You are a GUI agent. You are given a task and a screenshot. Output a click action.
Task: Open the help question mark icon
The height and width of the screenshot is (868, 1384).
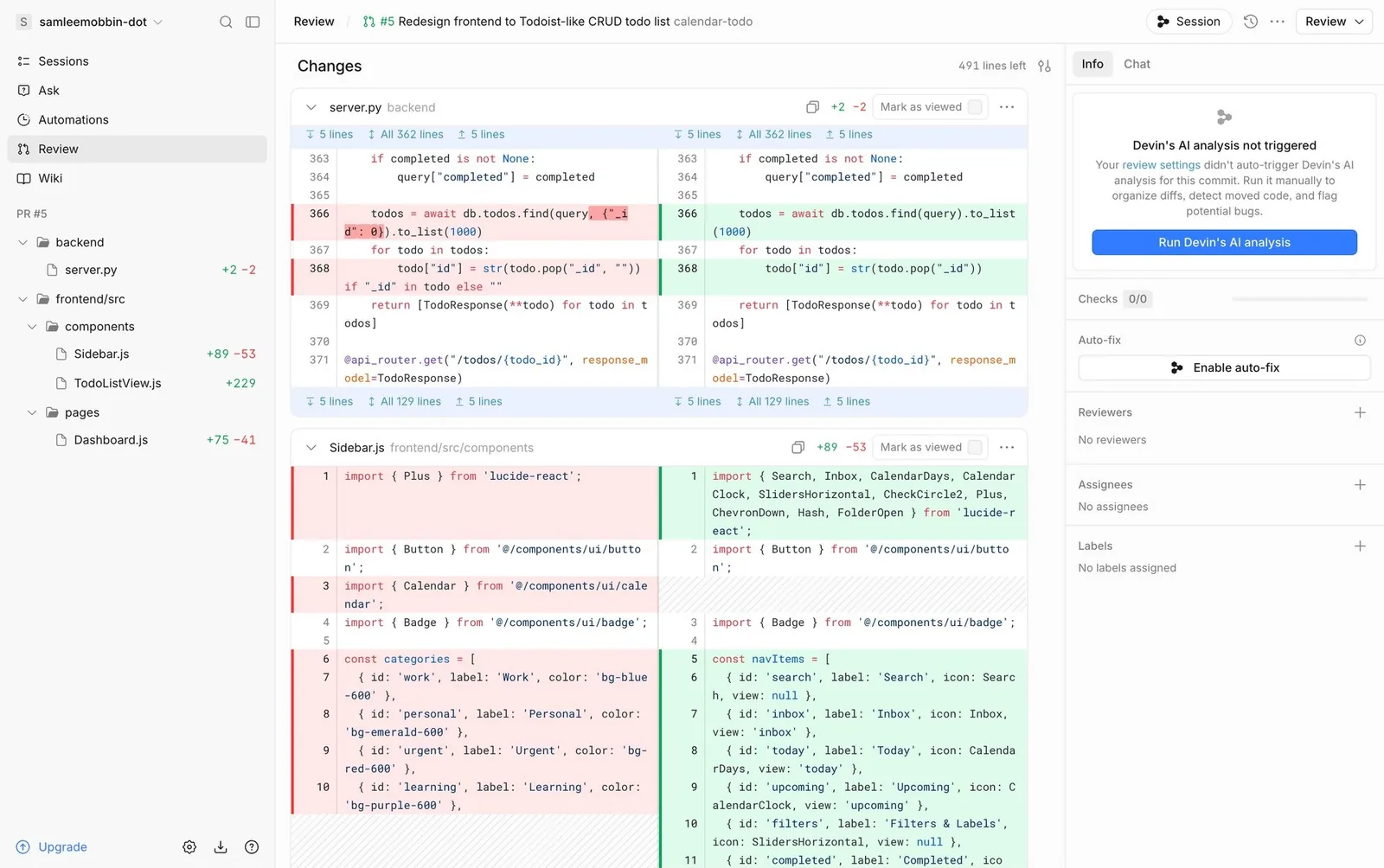tap(252, 847)
